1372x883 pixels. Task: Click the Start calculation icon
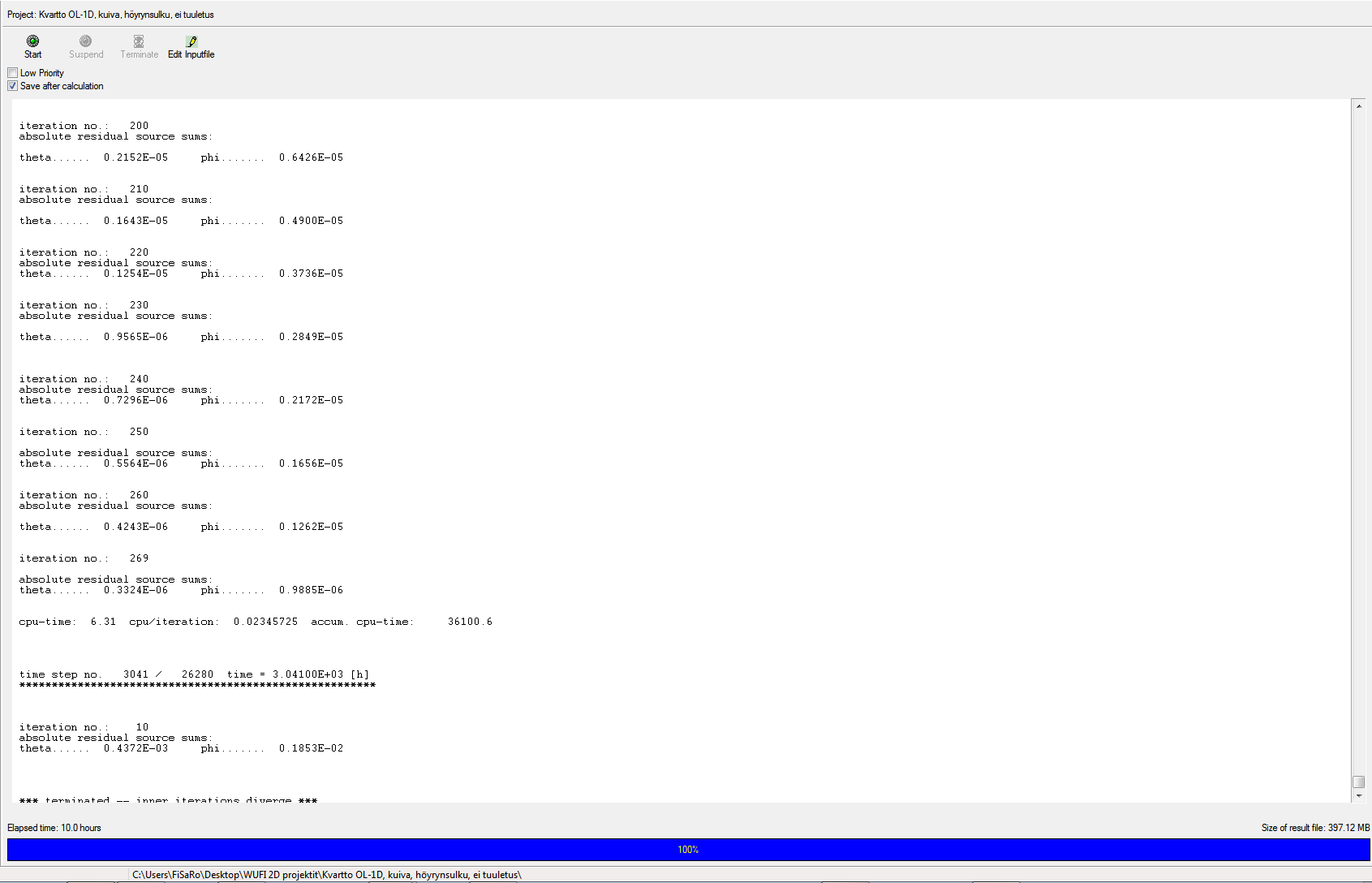coord(32,41)
